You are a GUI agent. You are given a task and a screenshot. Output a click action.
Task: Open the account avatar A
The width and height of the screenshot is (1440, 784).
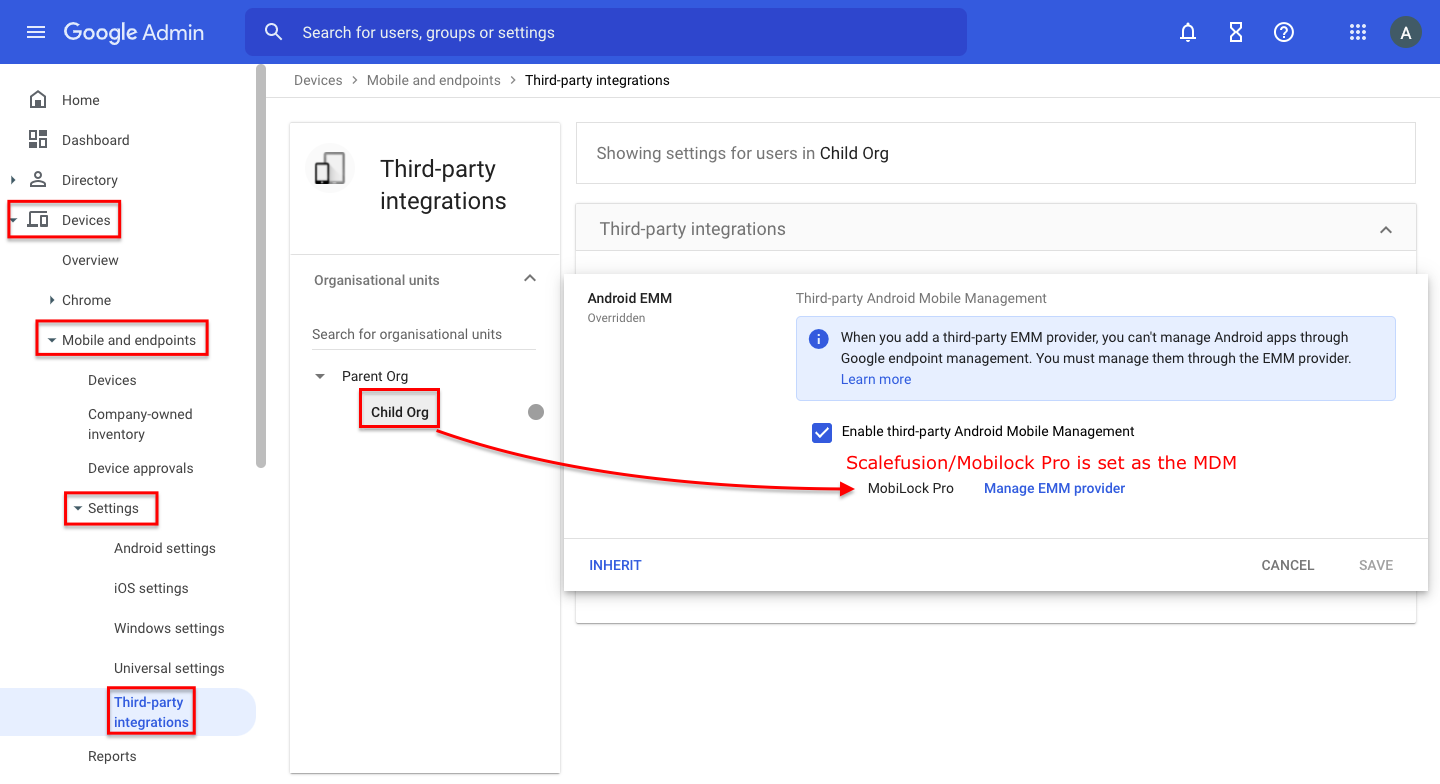tap(1406, 32)
